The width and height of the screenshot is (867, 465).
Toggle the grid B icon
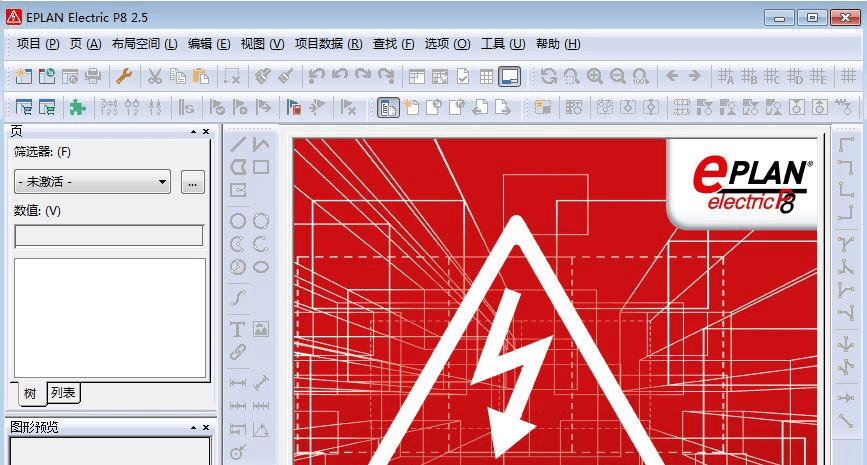point(749,76)
